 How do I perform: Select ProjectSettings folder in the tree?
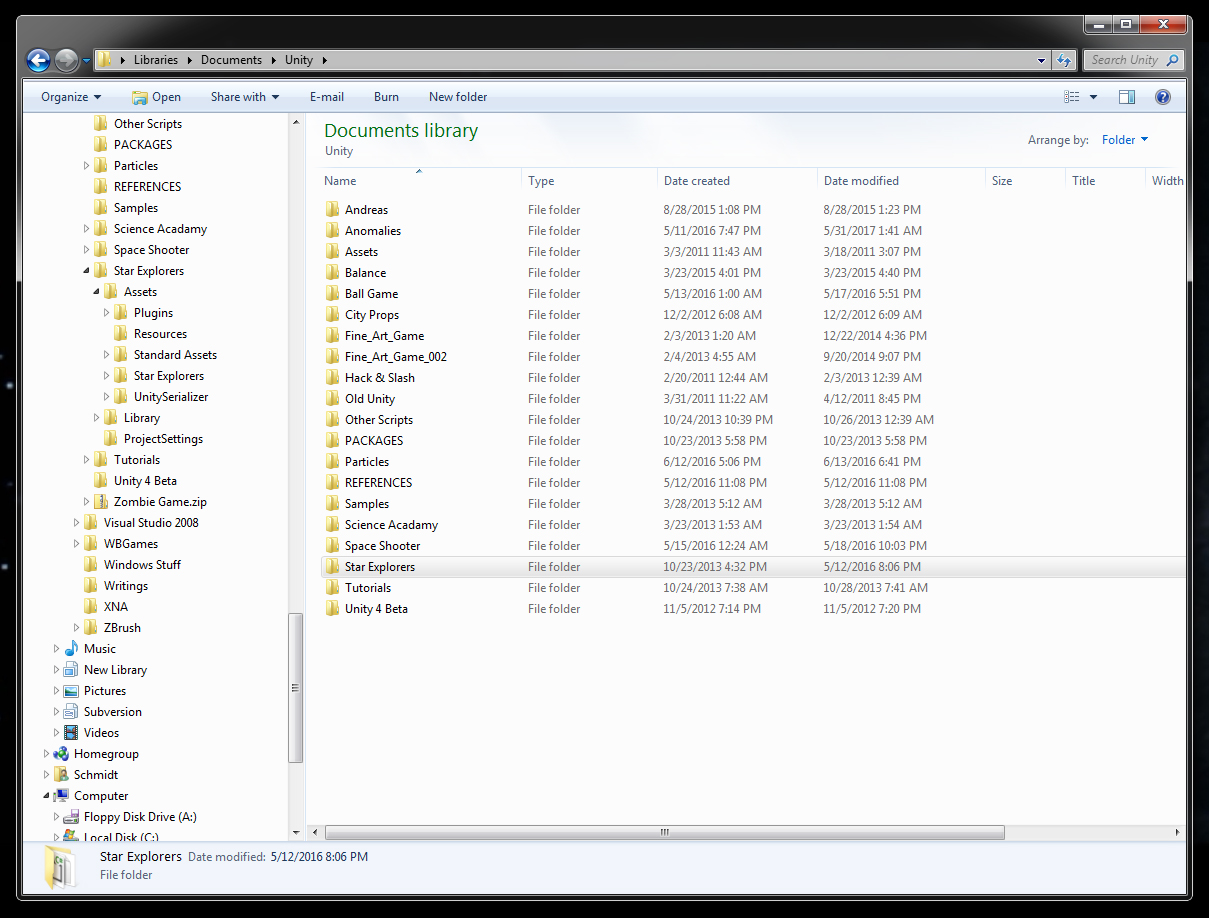coord(154,439)
